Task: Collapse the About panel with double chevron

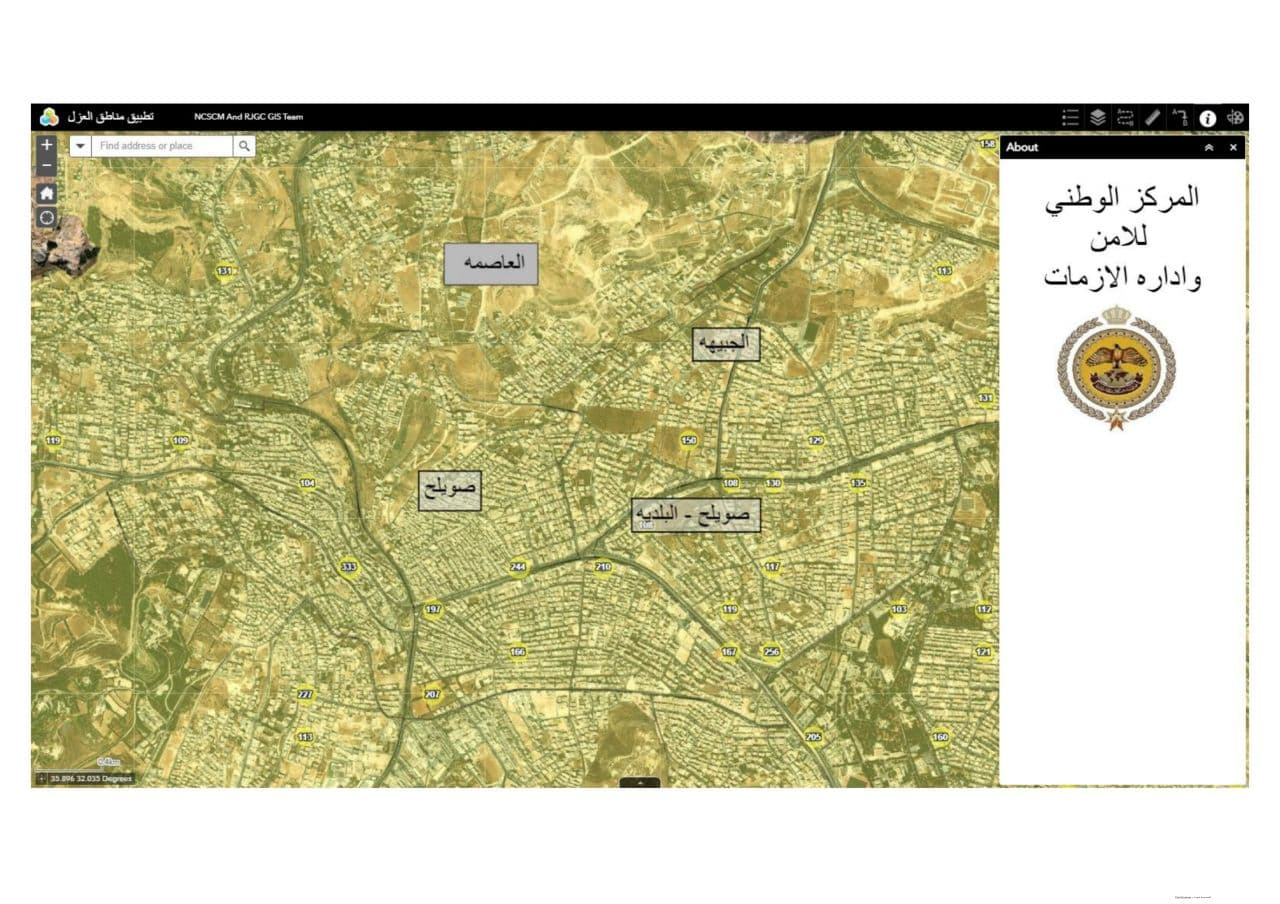Action: [x=1208, y=148]
